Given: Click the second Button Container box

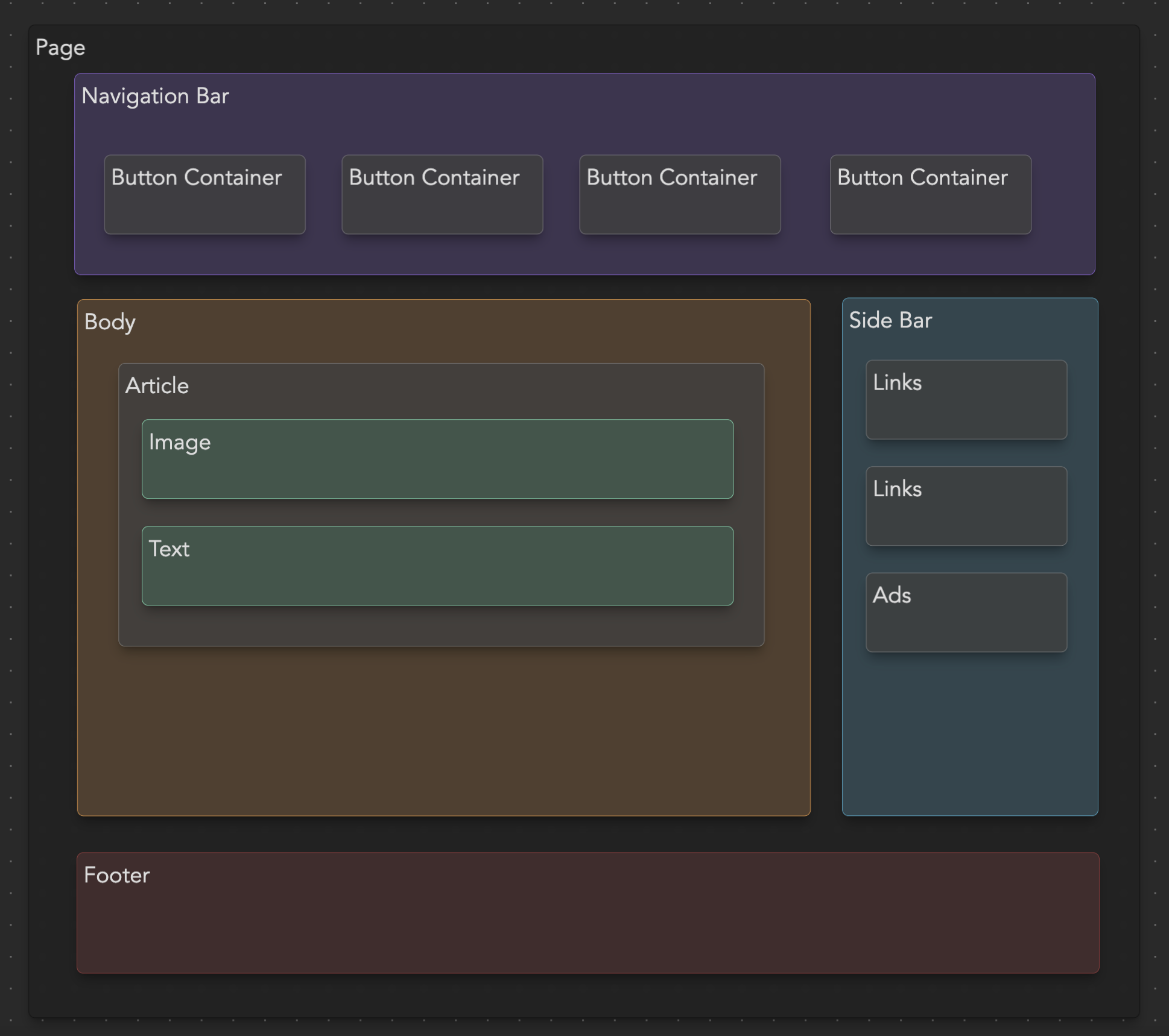Looking at the screenshot, I should [x=442, y=195].
